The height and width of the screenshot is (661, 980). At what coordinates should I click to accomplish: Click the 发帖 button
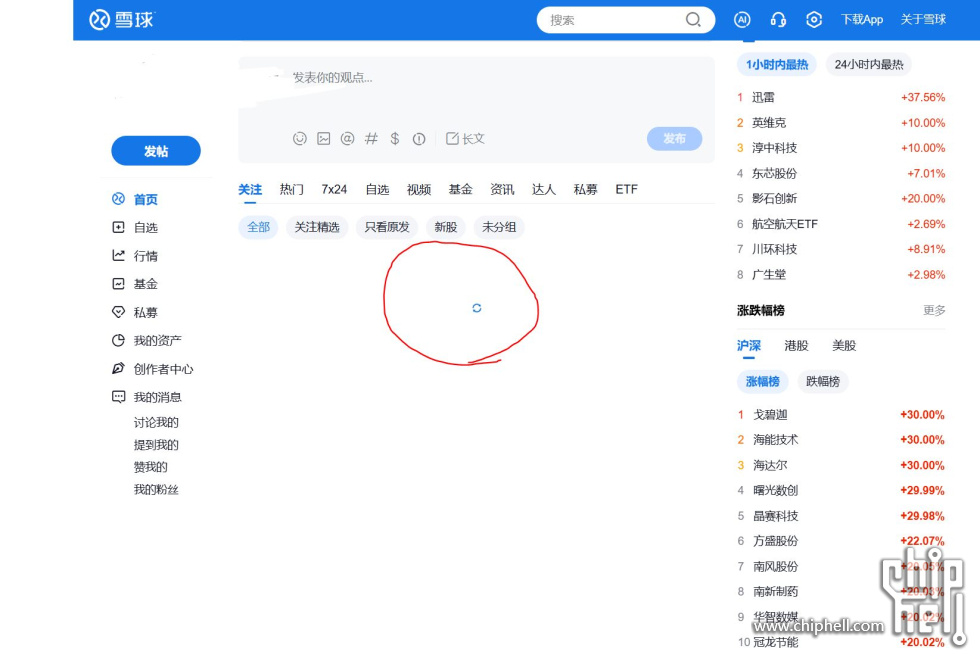(156, 151)
